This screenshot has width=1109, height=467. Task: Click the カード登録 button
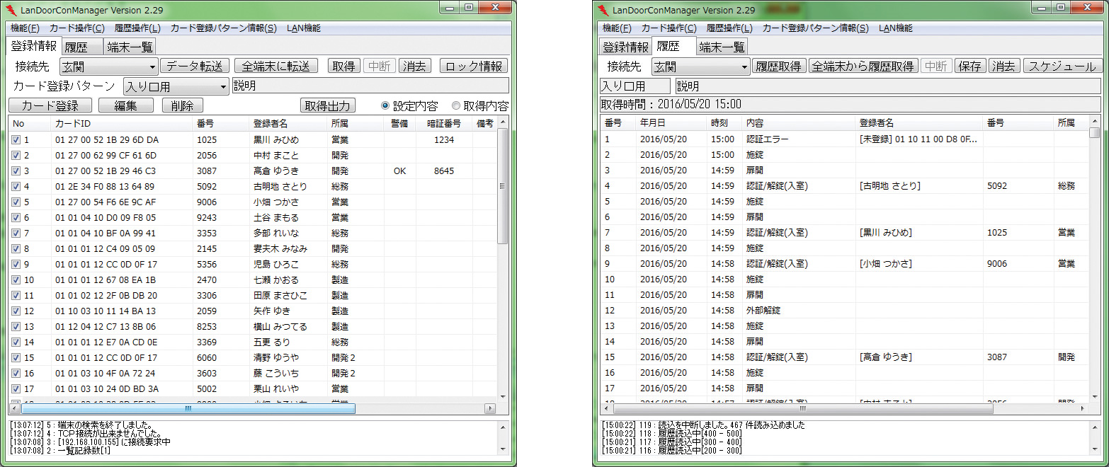(50, 106)
